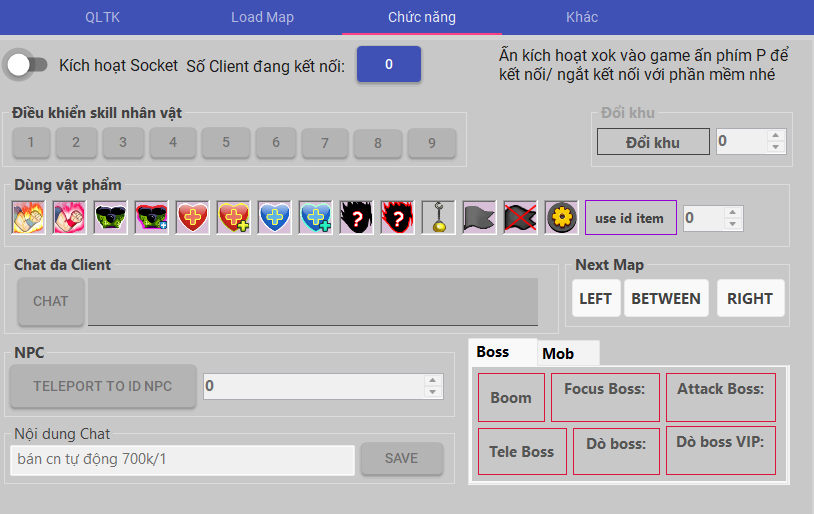
Task: Activate character skill 2
Action: 76,142
